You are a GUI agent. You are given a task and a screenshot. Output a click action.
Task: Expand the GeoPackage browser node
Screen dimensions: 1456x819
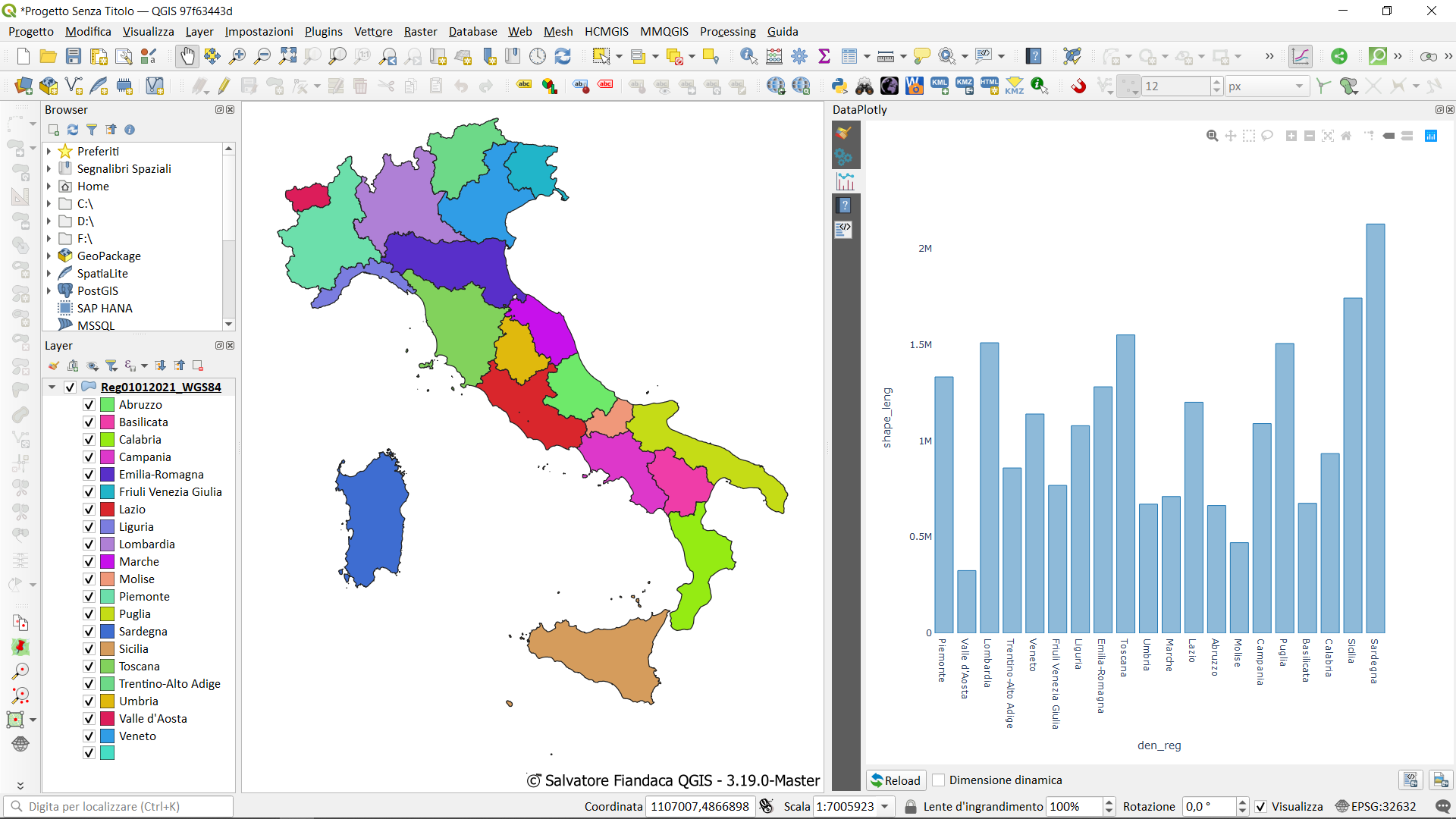pos(49,256)
